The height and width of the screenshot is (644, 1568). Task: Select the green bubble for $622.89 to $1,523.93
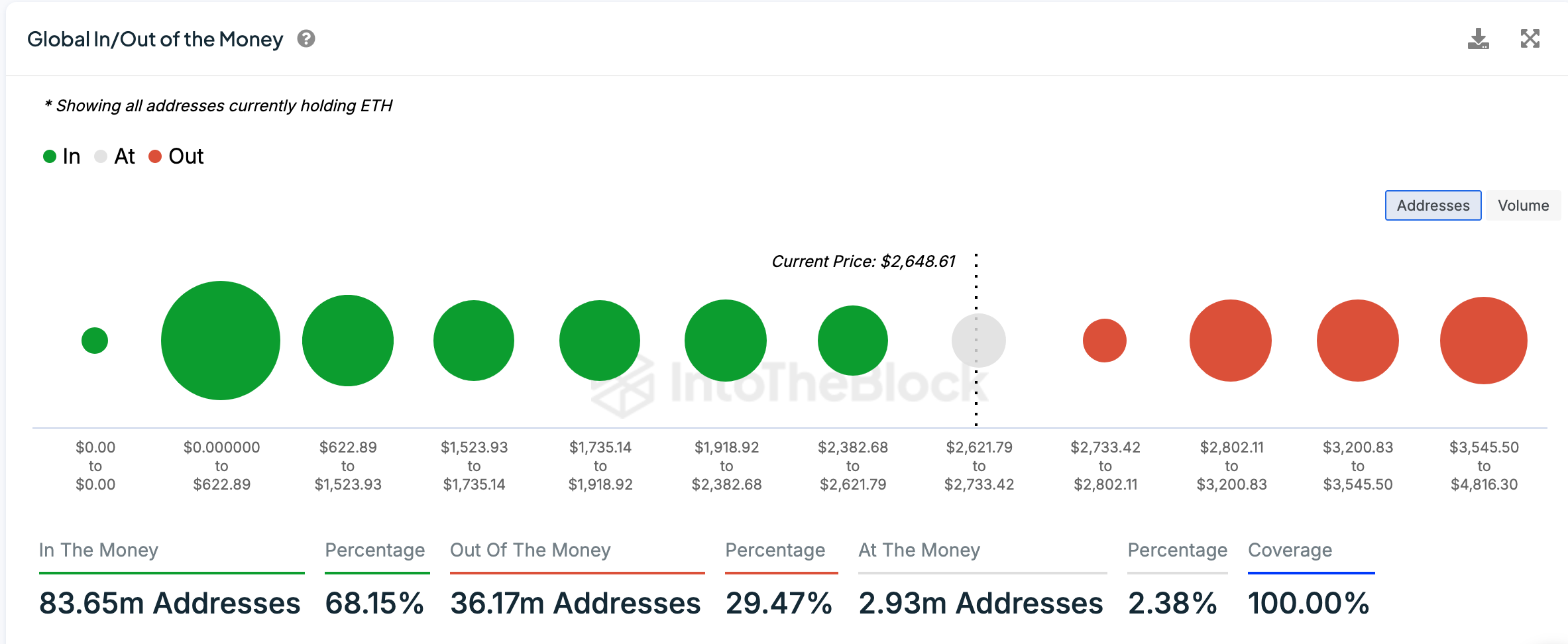tap(348, 341)
